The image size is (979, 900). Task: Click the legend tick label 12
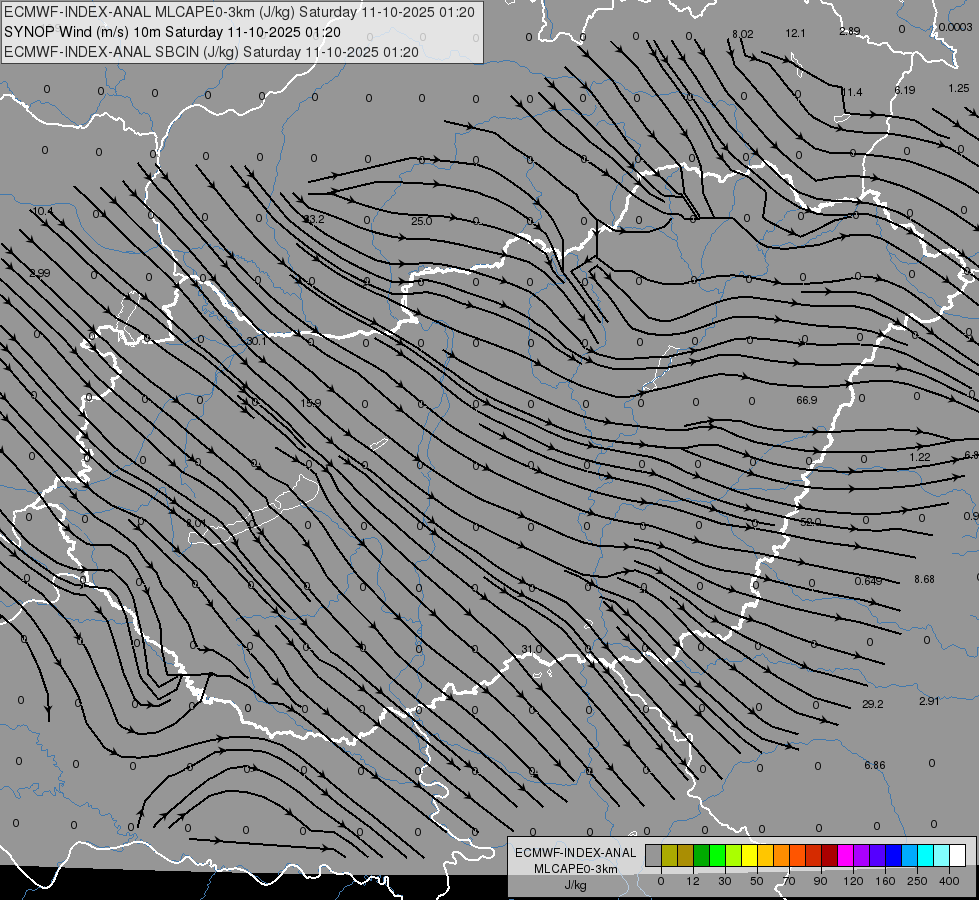[692, 881]
